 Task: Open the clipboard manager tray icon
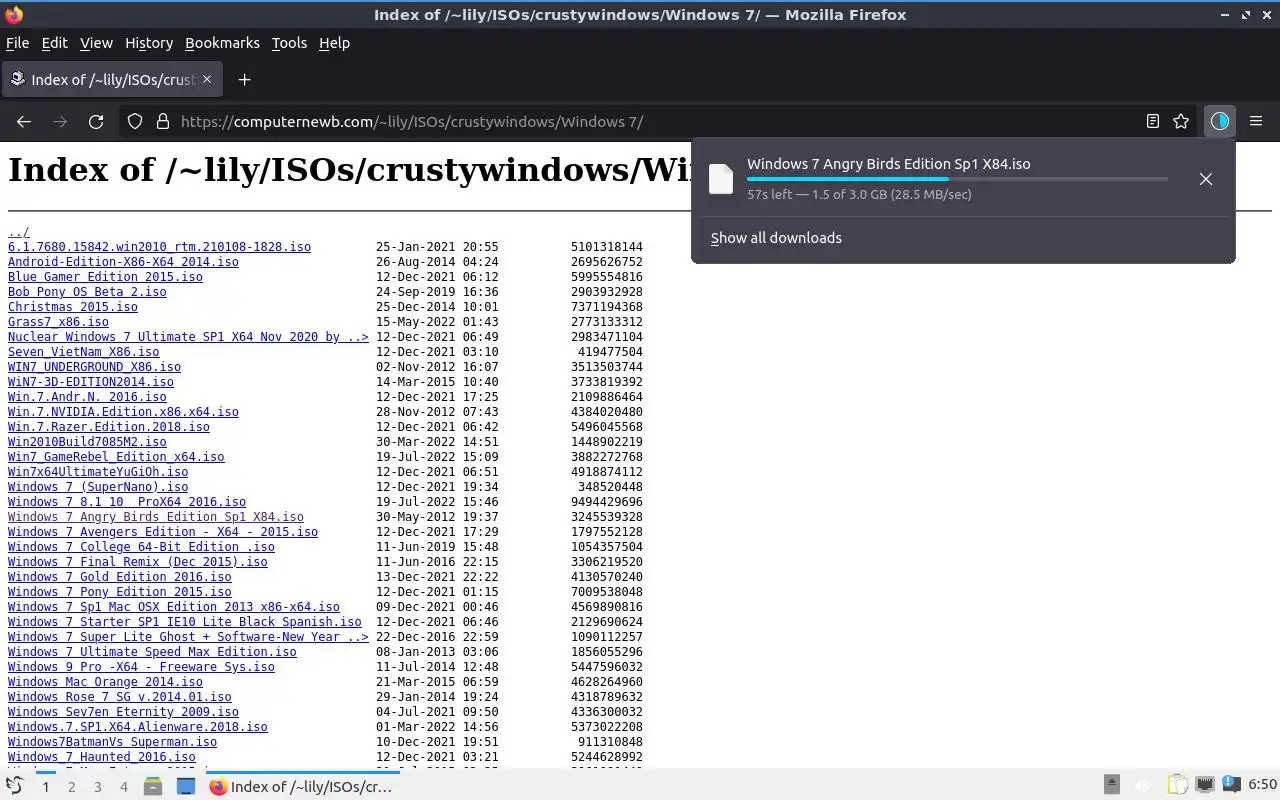tap(1178, 785)
